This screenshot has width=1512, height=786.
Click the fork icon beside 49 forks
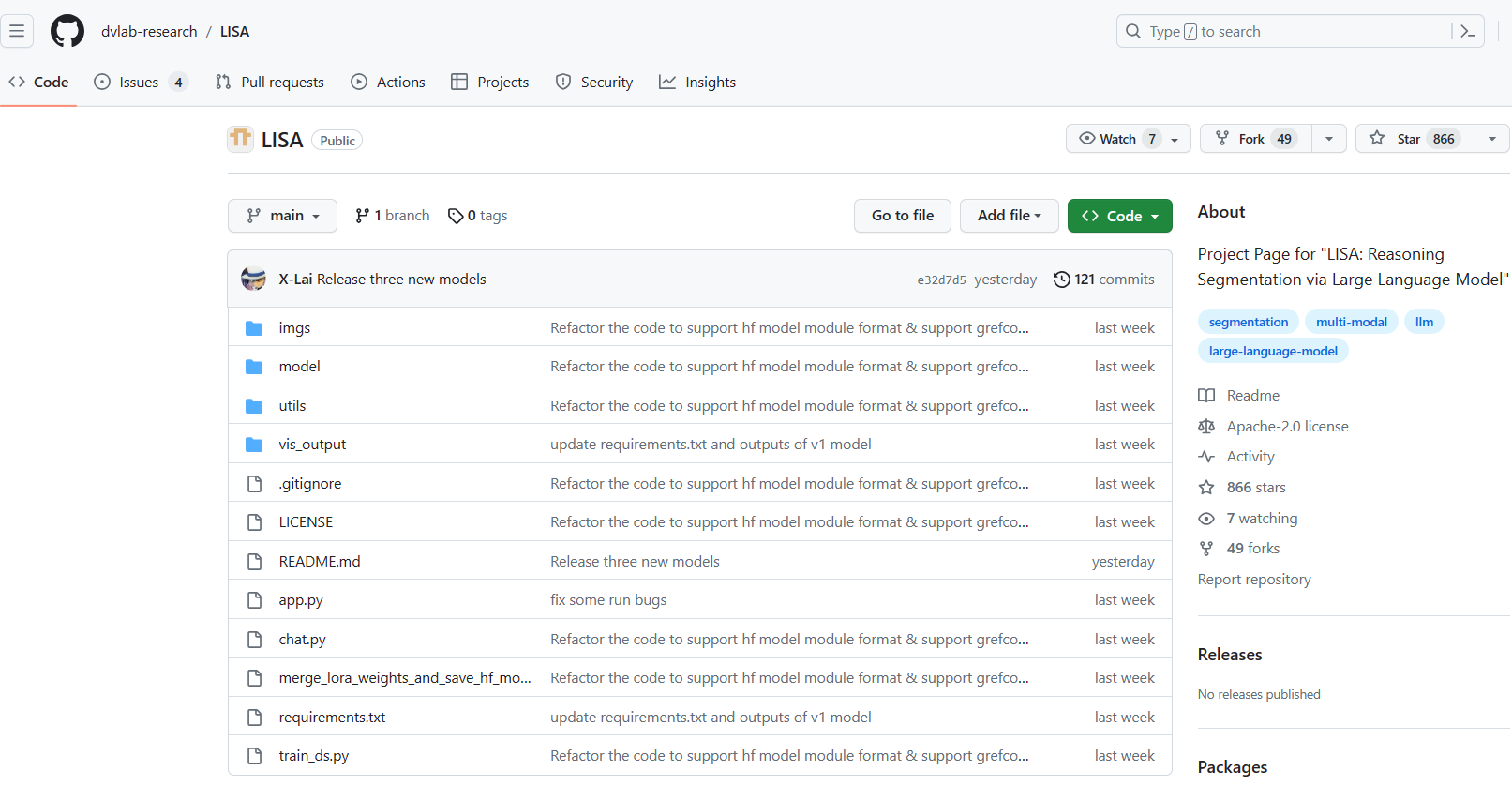pyautogui.click(x=1206, y=549)
